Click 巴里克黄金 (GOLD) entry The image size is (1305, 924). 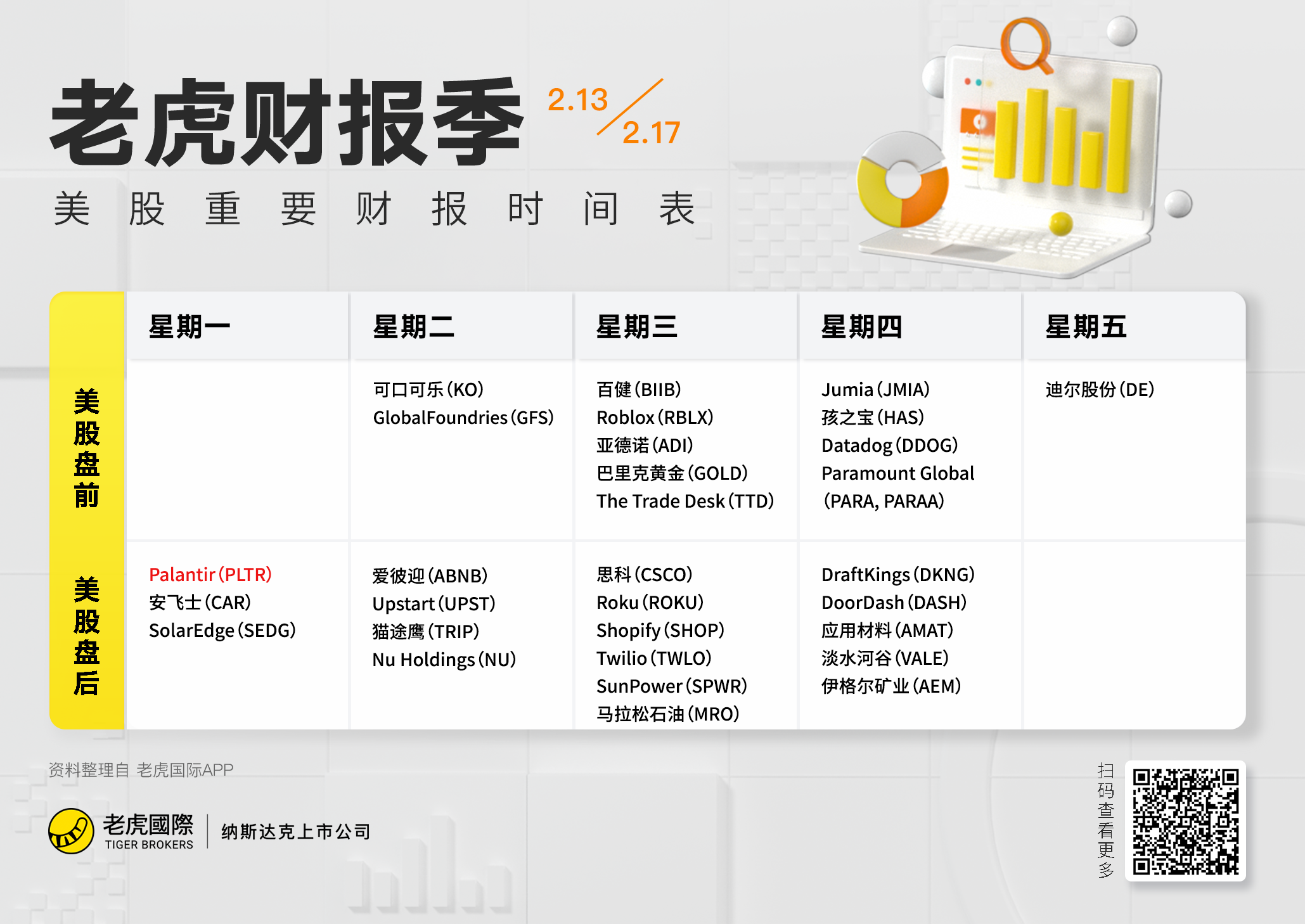pyautogui.click(x=672, y=473)
